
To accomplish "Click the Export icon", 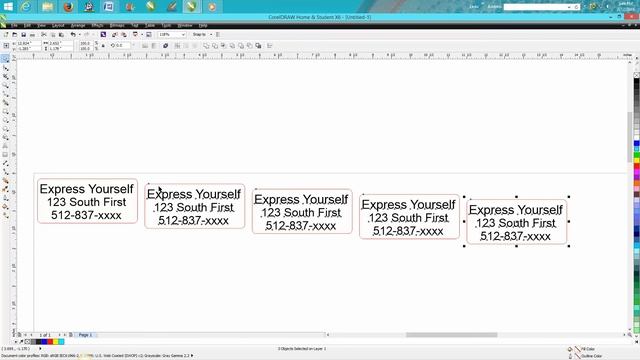I will coord(124,35).
